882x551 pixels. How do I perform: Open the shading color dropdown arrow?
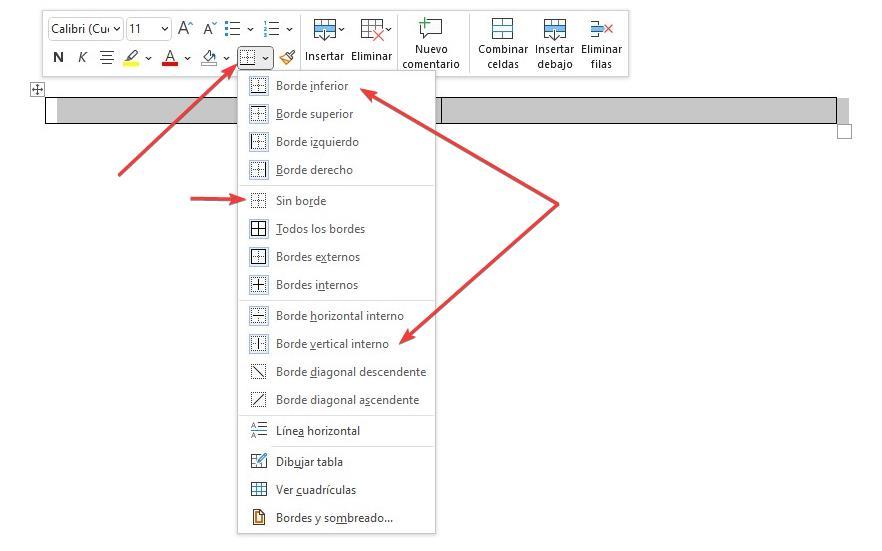point(226,58)
